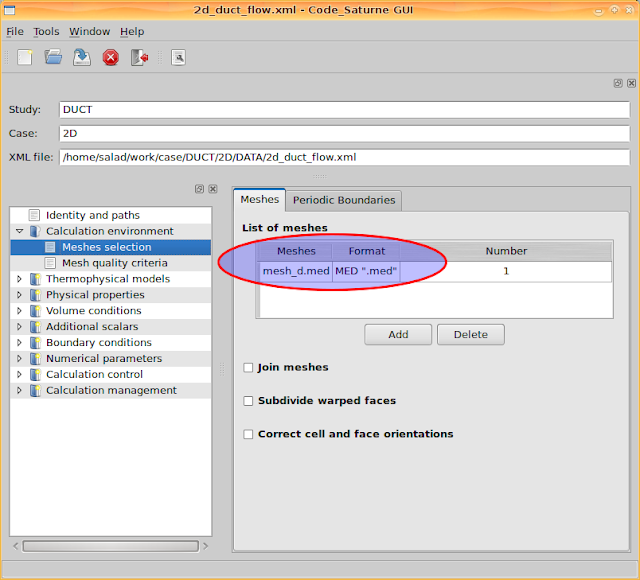Click the mesh number cell showing 1
This screenshot has height=580, width=640.
506,271
